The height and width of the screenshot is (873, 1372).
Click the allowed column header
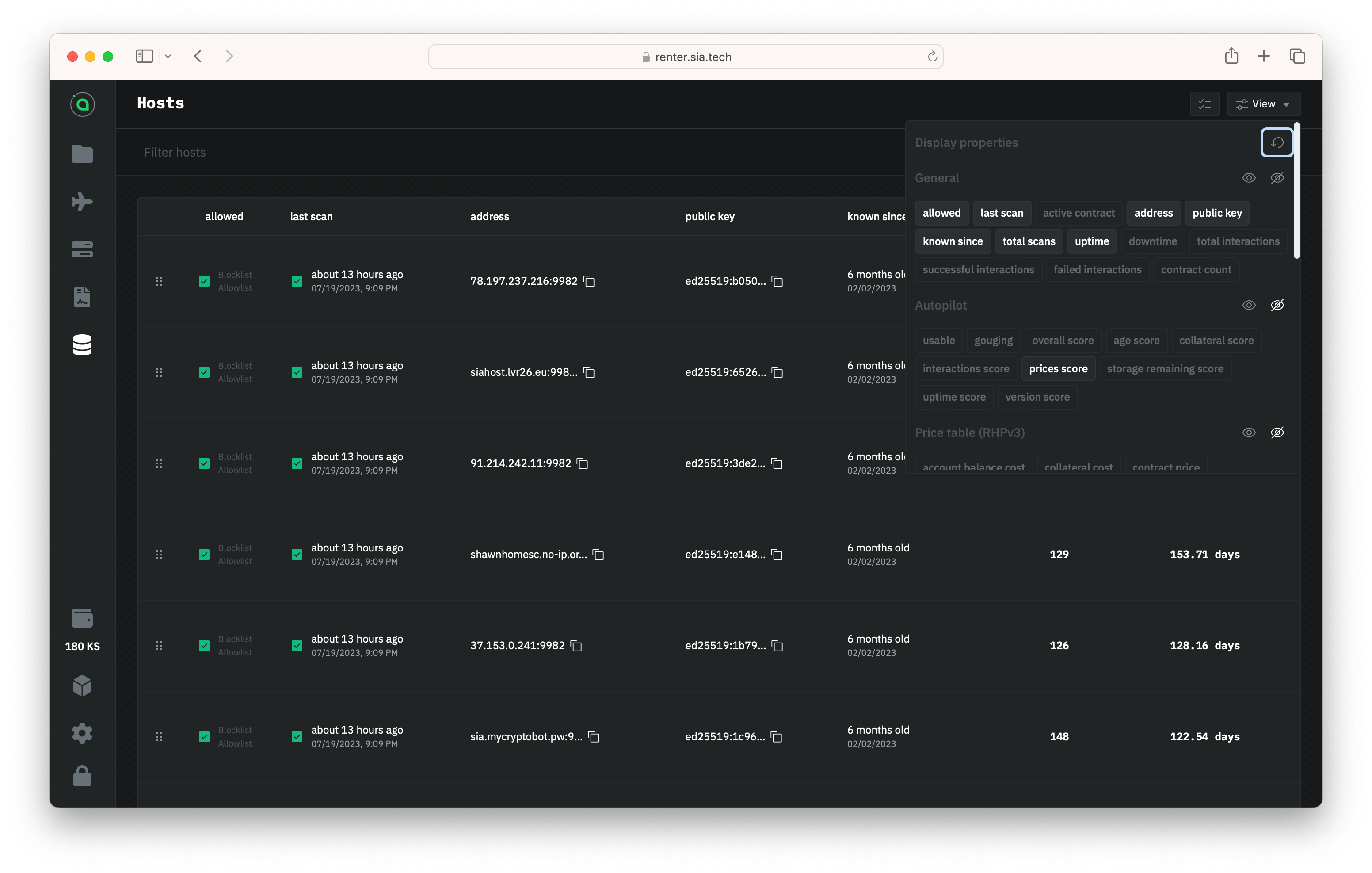coord(224,217)
